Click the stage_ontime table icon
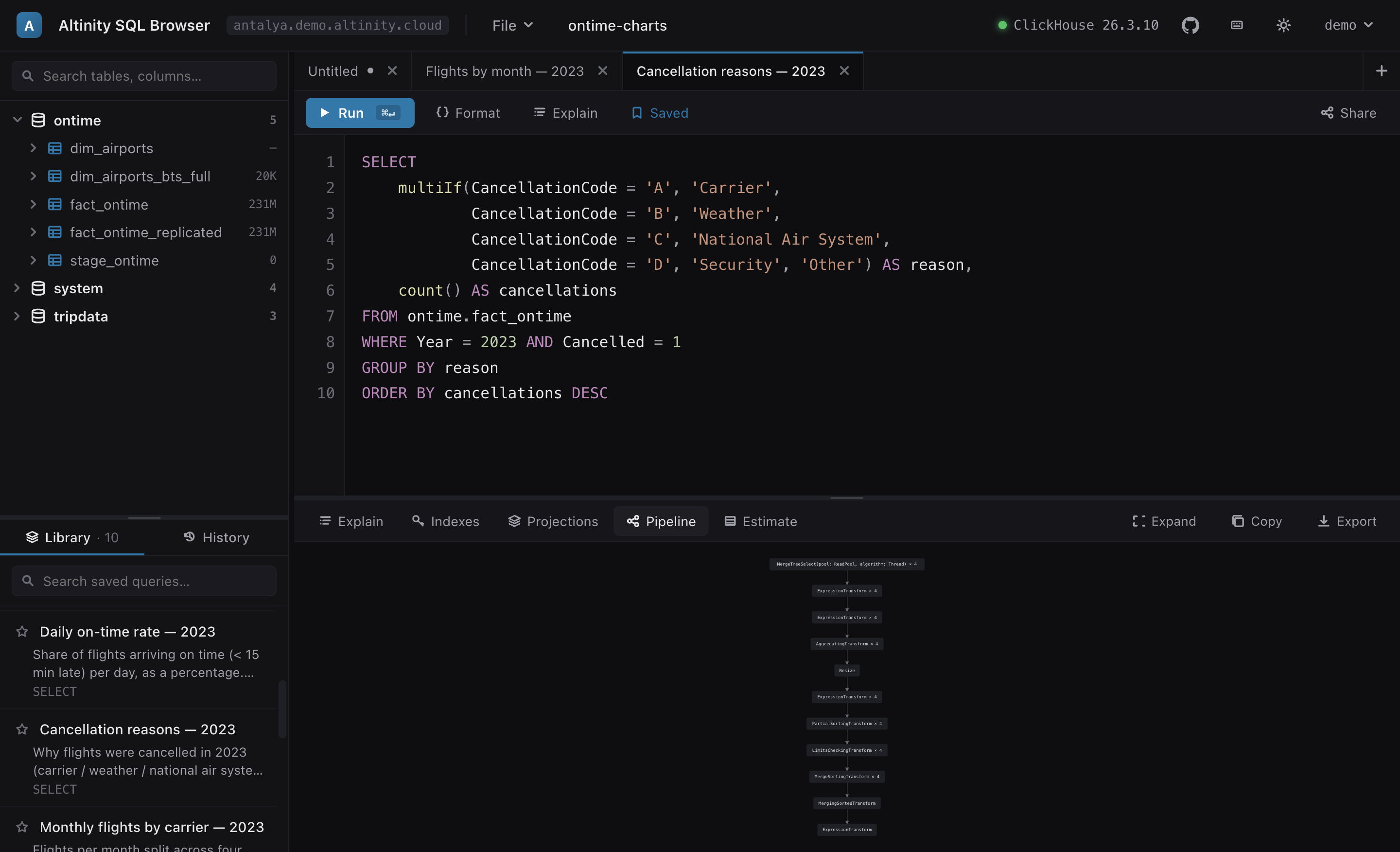 (x=54, y=260)
